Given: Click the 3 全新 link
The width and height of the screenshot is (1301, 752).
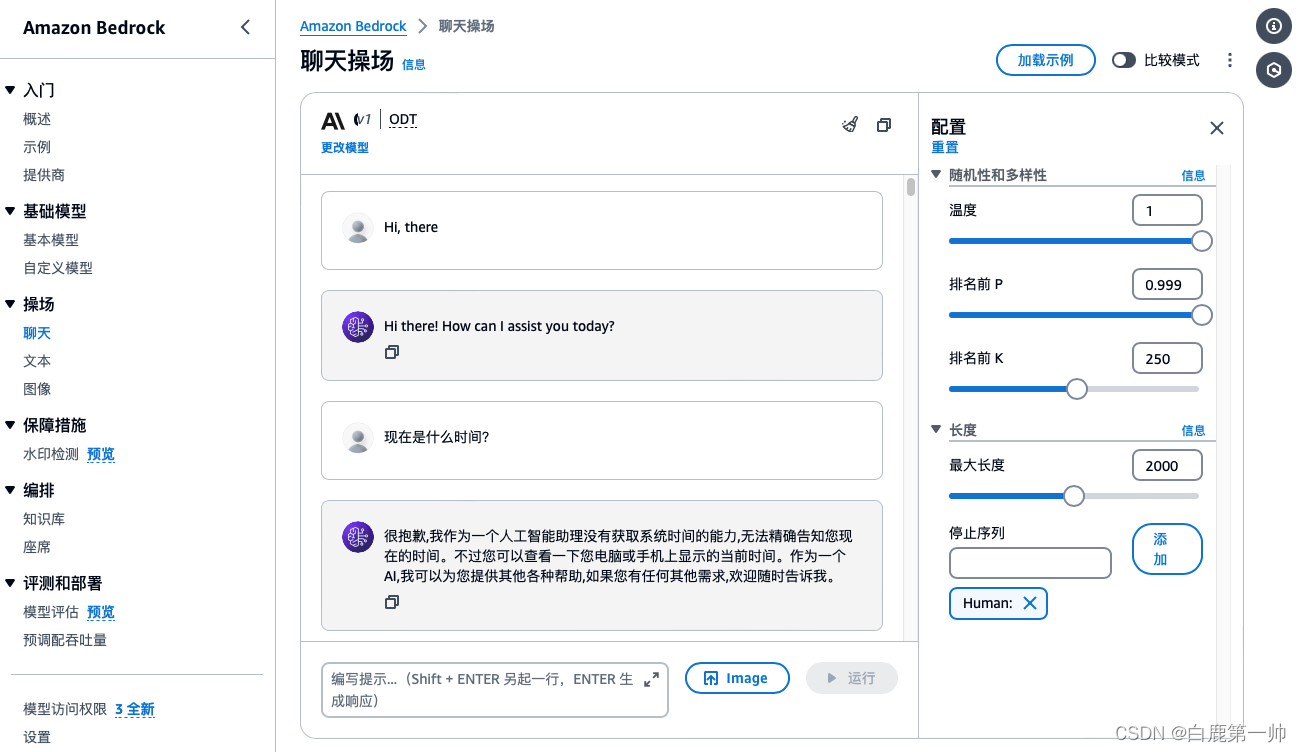Looking at the screenshot, I should pyautogui.click(x=135, y=709).
